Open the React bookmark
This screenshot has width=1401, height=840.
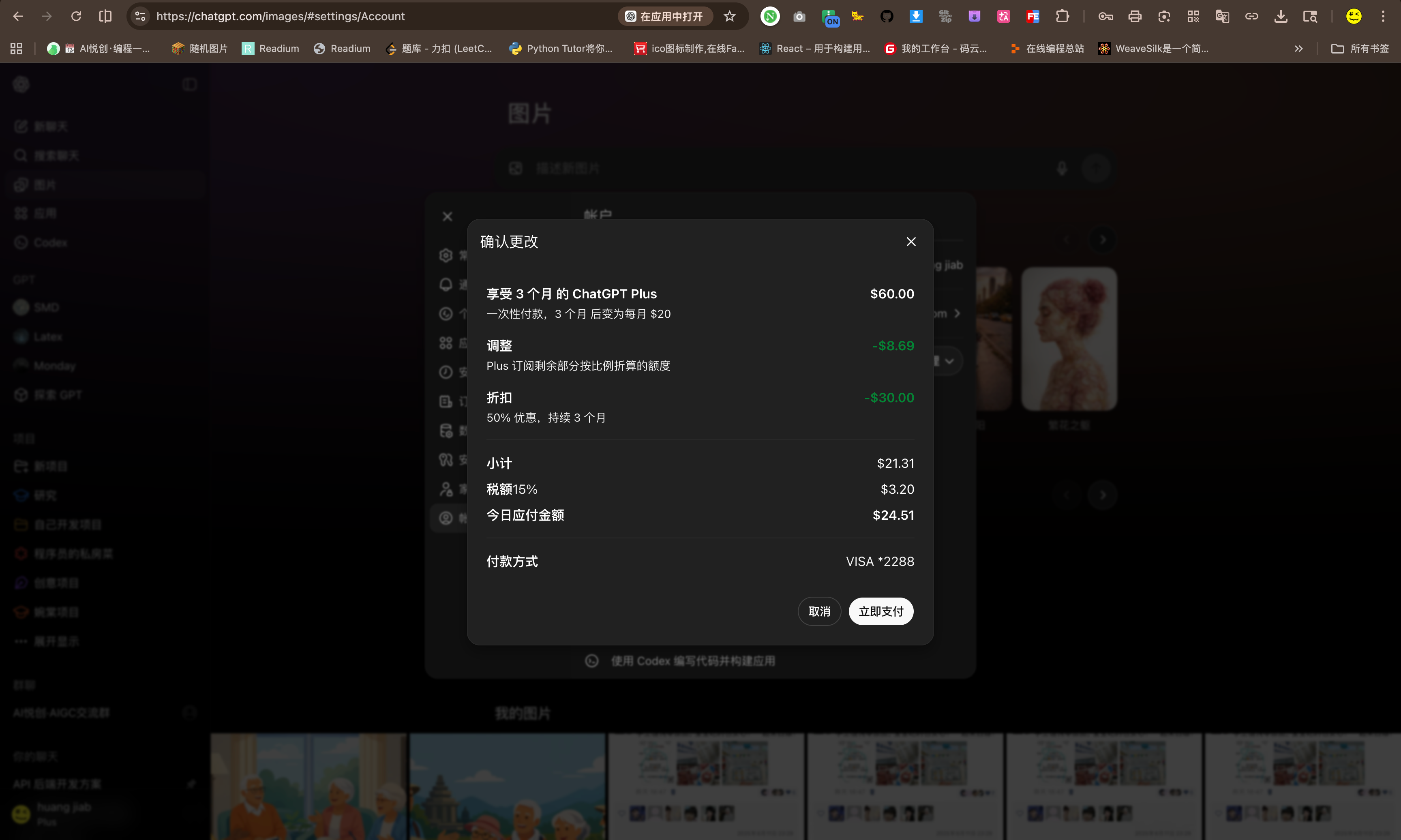click(x=815, y=49)
